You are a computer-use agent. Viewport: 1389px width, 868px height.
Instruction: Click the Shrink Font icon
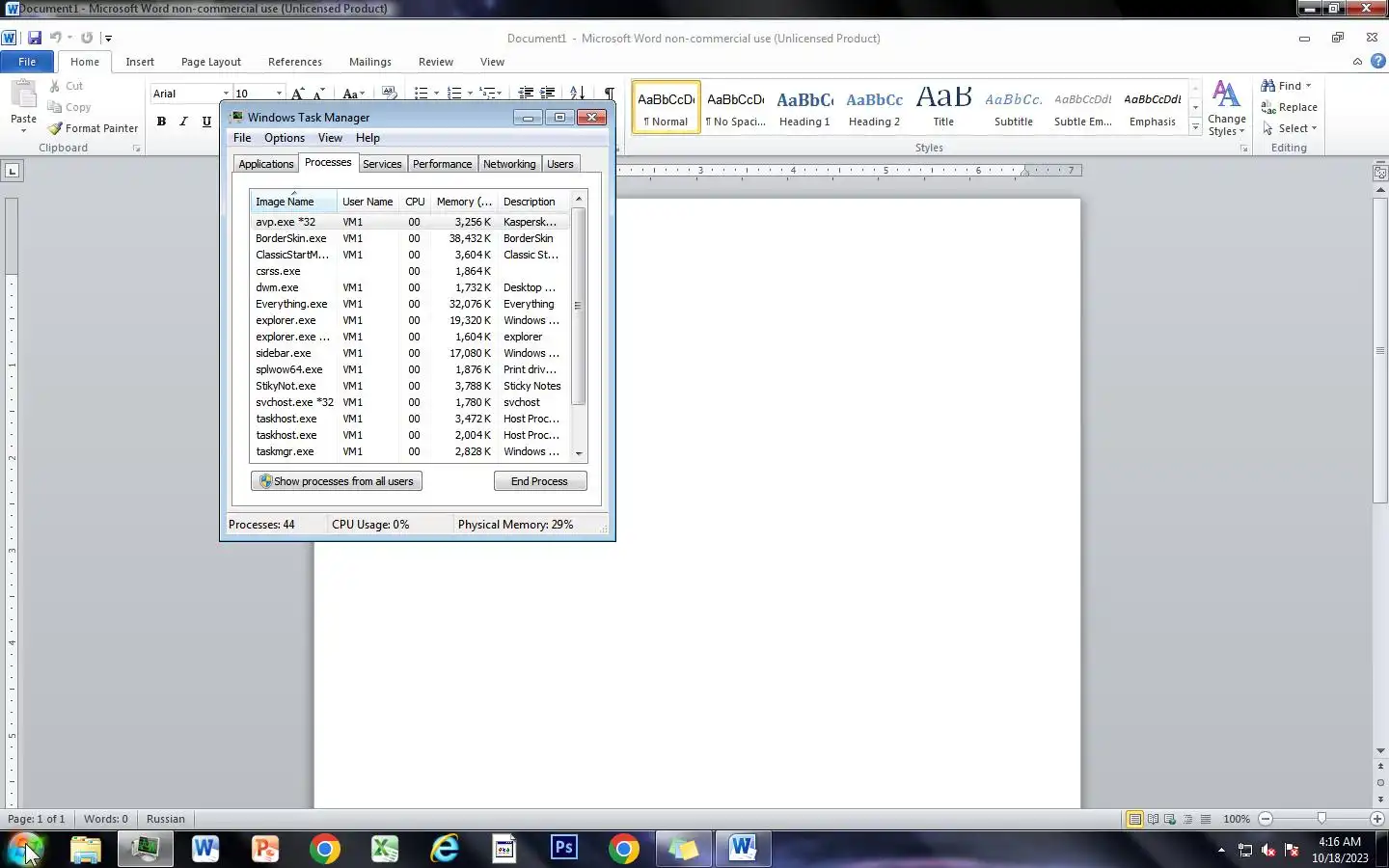pos(318,94)
